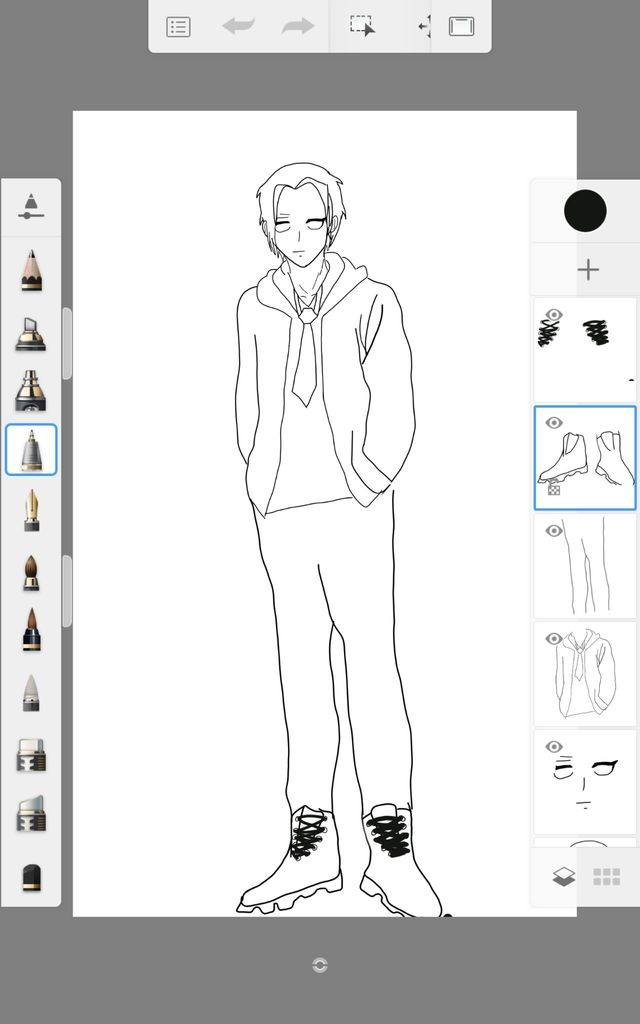Select the pants outline layer thumbnail
The height and width of the screenshot is (1024, 640).
click(x=585, y=566)
